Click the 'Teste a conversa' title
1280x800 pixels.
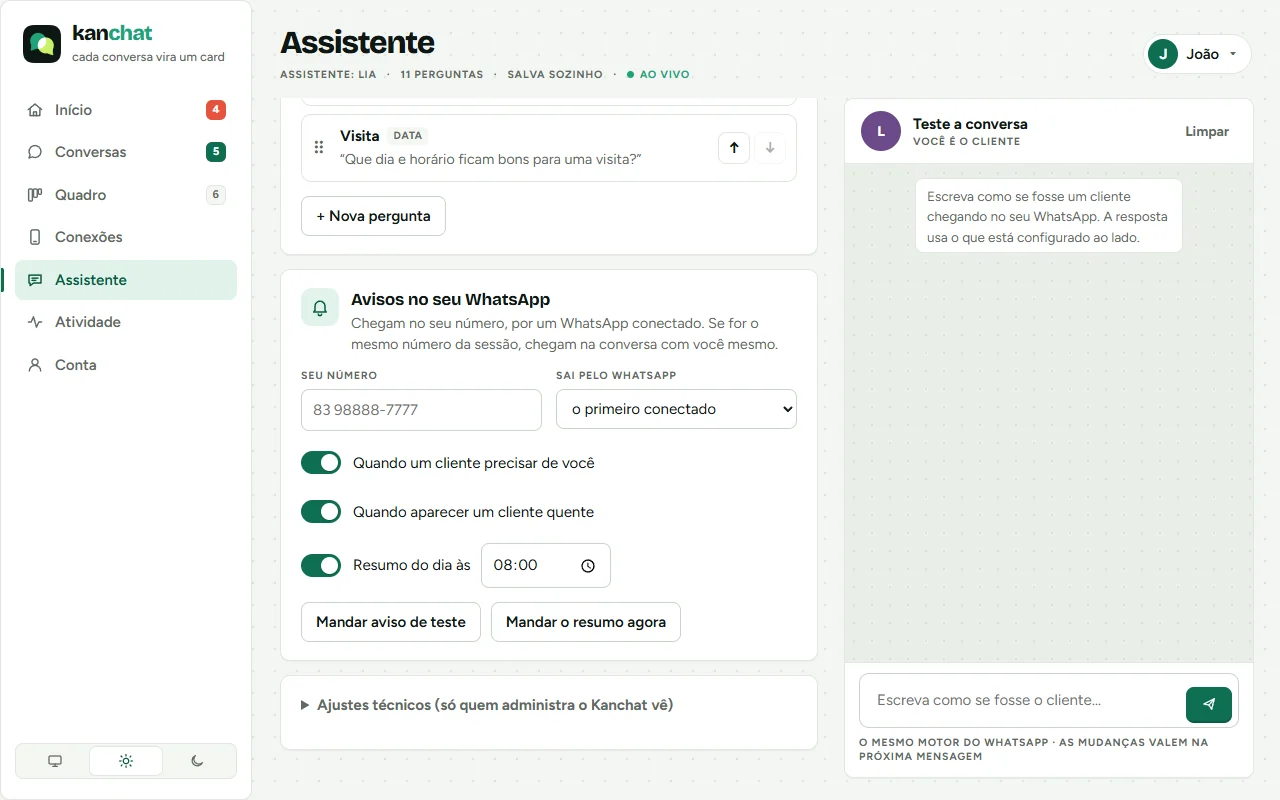970,124
